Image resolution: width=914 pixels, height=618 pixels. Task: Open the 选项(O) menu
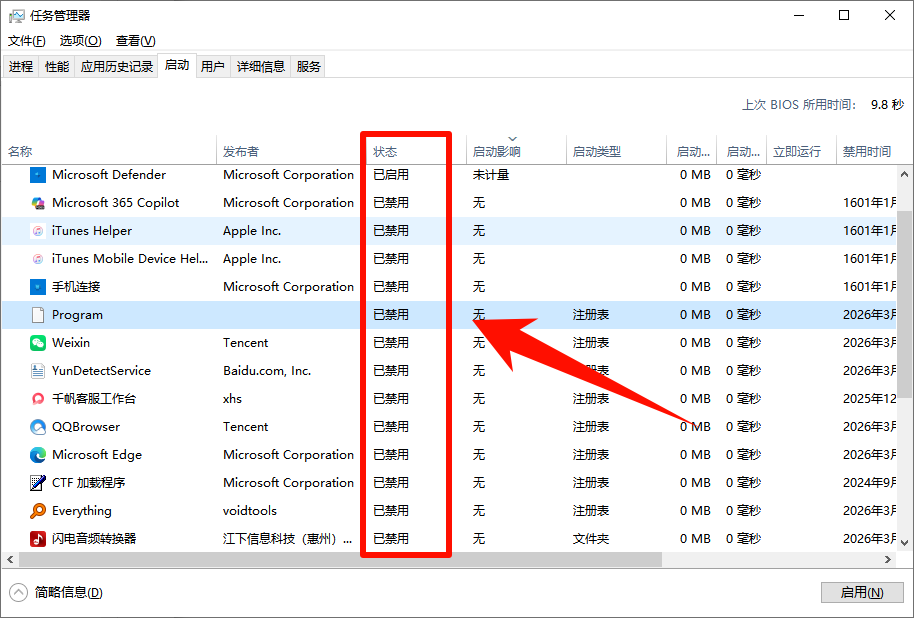click(80, 41)
